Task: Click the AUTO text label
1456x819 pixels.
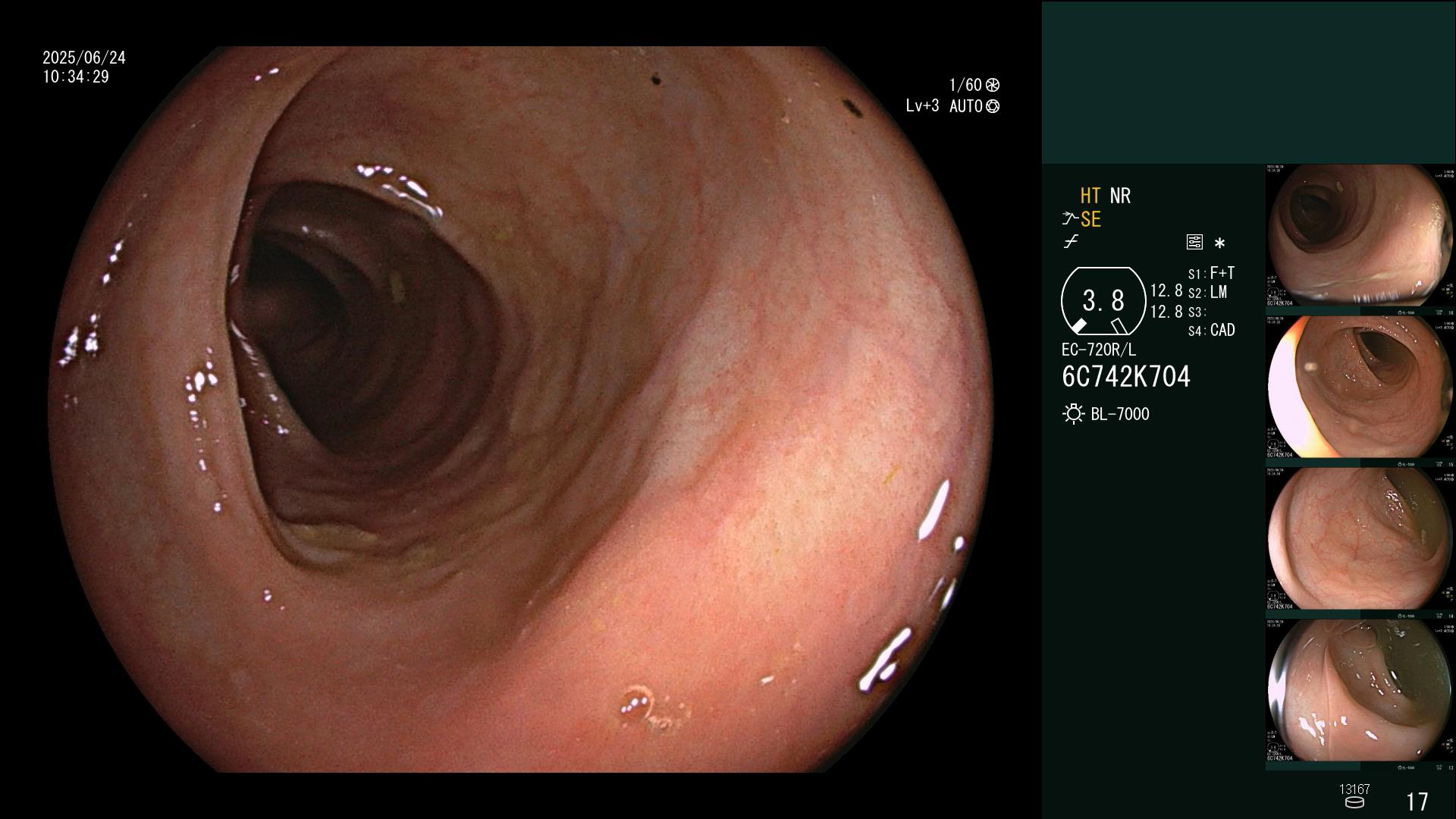Action: (x=966, y=106)
